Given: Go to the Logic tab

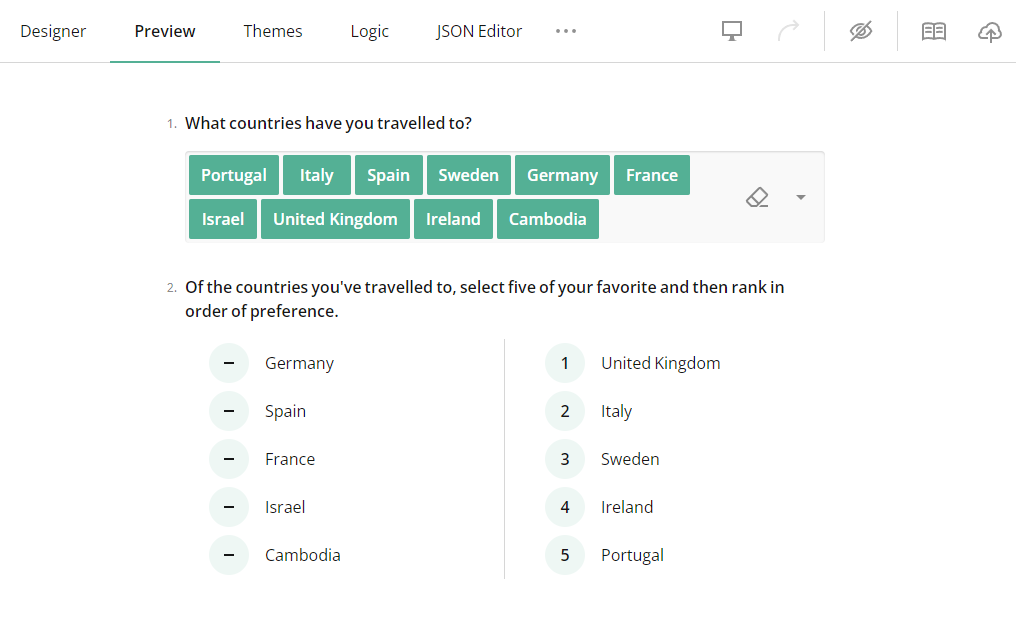Looking at the screenshot, I should pos(369,31).
